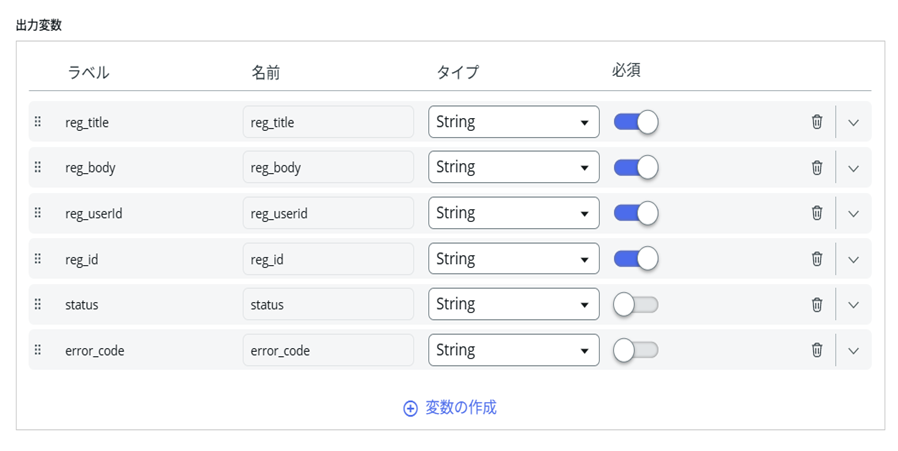
Task: Turn off required switch for reg_id
Action: (x=636, y=259)
